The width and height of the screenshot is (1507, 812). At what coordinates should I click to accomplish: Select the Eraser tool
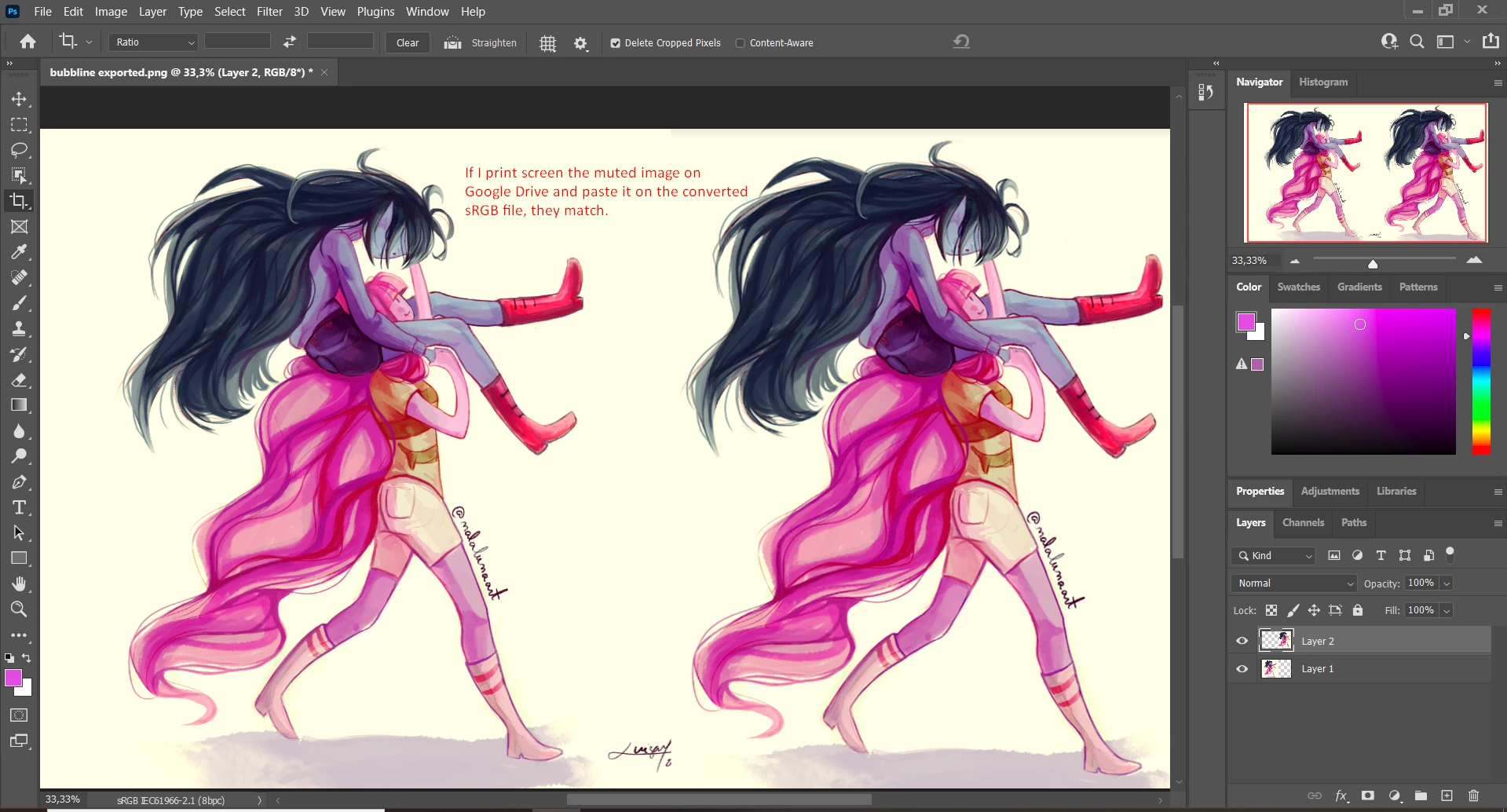click(x=19, y=380)
